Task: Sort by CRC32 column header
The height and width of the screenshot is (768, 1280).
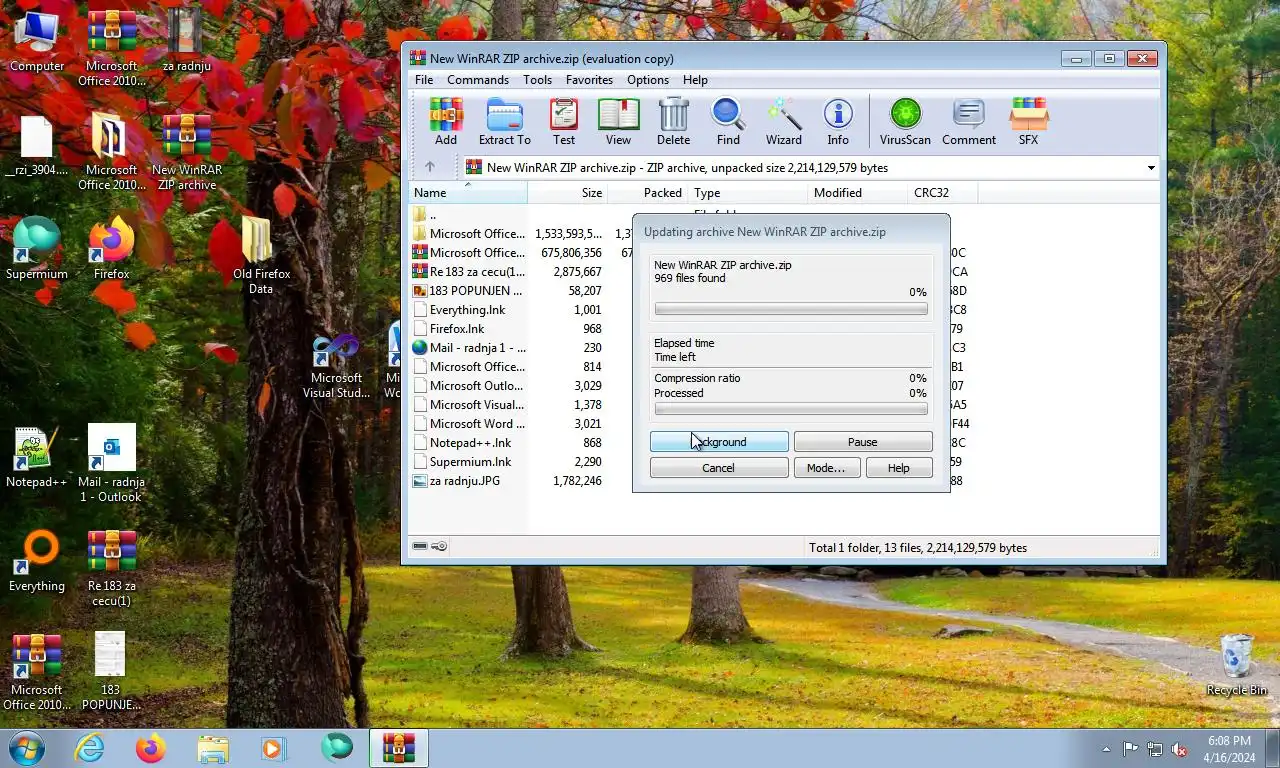Action: [942, 193]
